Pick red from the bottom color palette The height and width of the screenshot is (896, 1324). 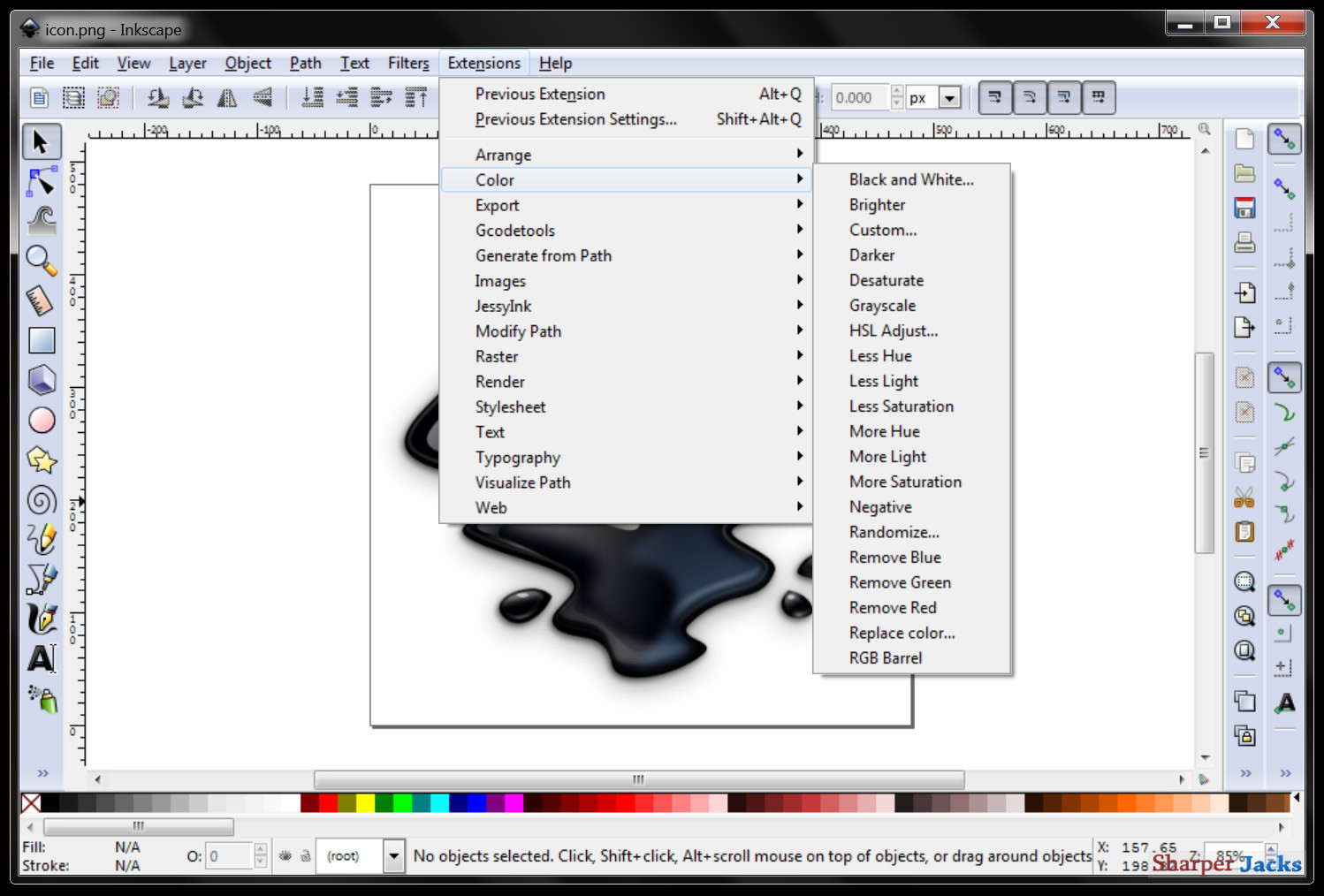327,803
